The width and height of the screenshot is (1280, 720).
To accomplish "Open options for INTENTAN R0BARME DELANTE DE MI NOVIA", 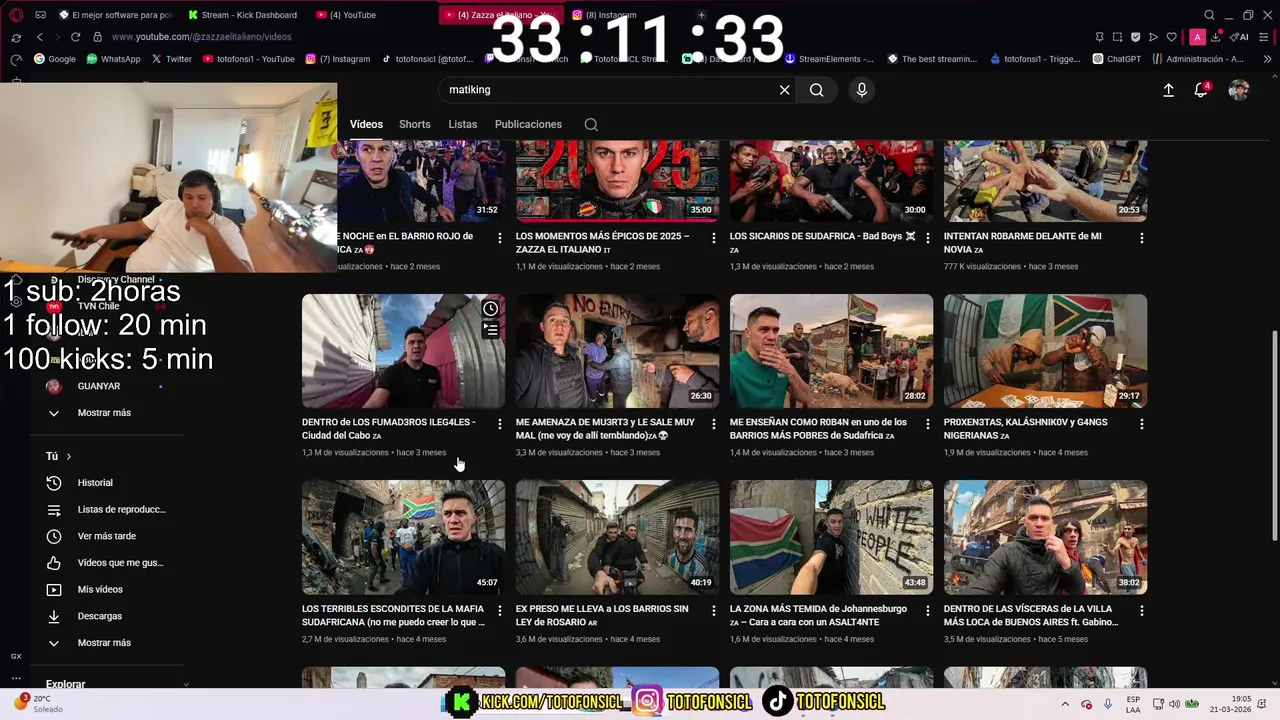I will point(1142,238).
